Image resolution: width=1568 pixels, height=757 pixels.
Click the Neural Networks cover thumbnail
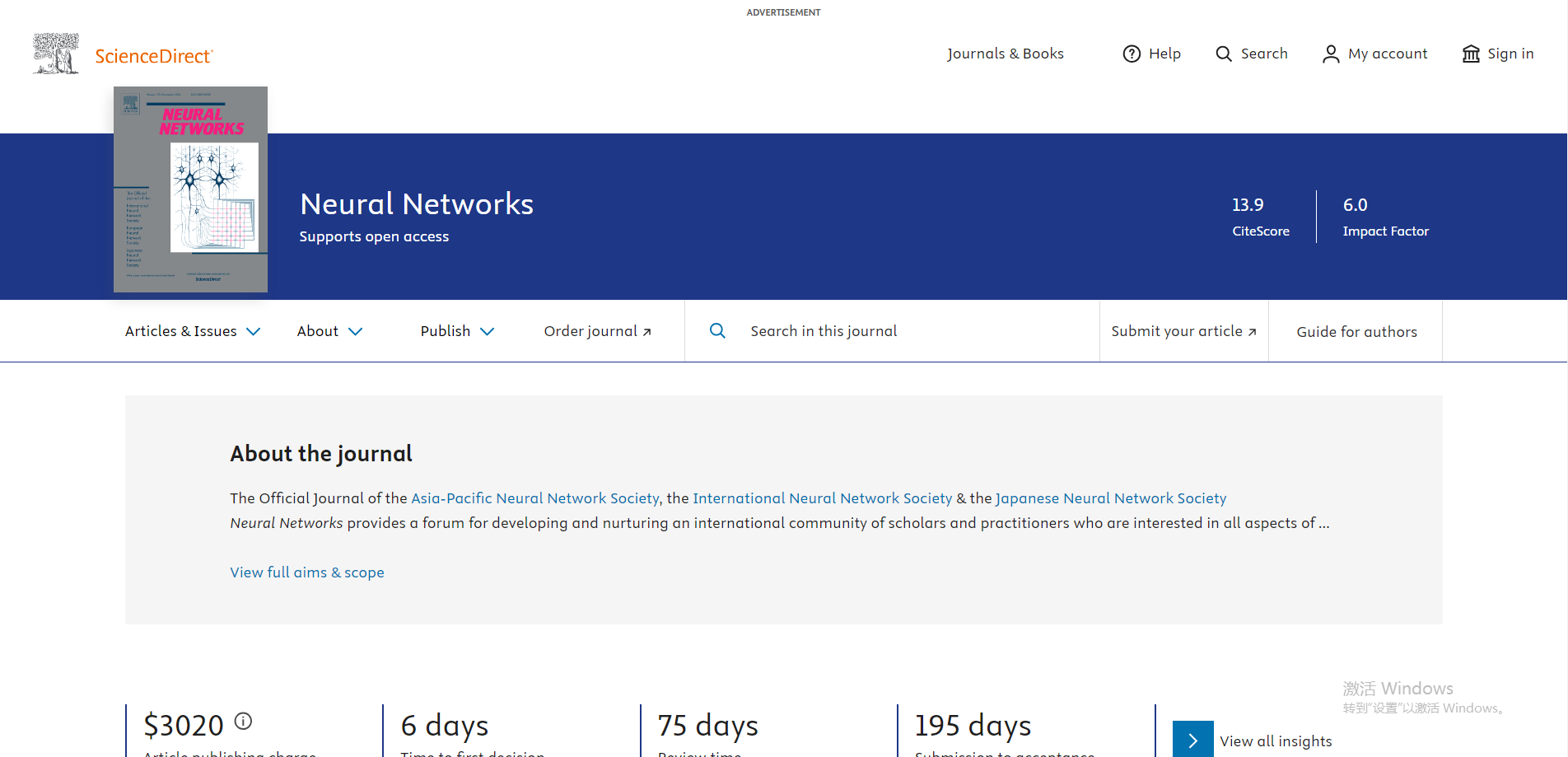[190, 189]
